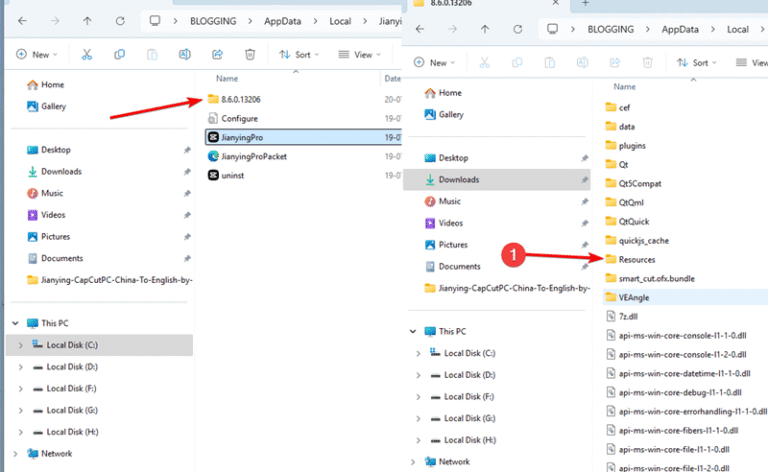Image resolution: width=768 pixels, height=472 pixels.
Task: Click Name column header in right window
Action: click(624, 87)
